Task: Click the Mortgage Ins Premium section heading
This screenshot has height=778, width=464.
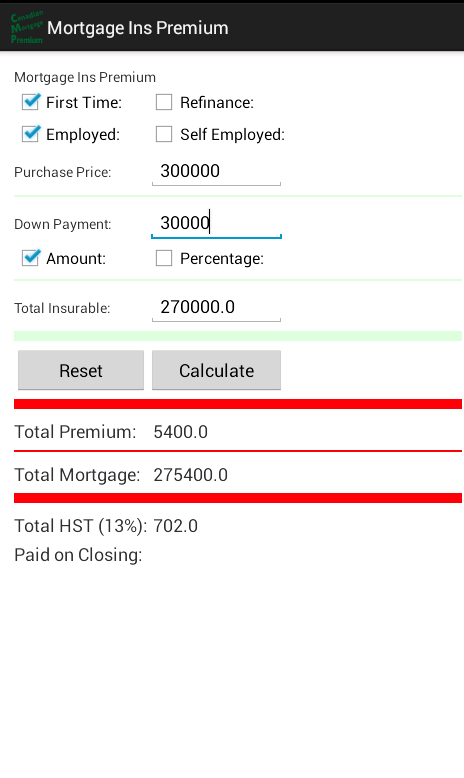Action: pos(85,77)
